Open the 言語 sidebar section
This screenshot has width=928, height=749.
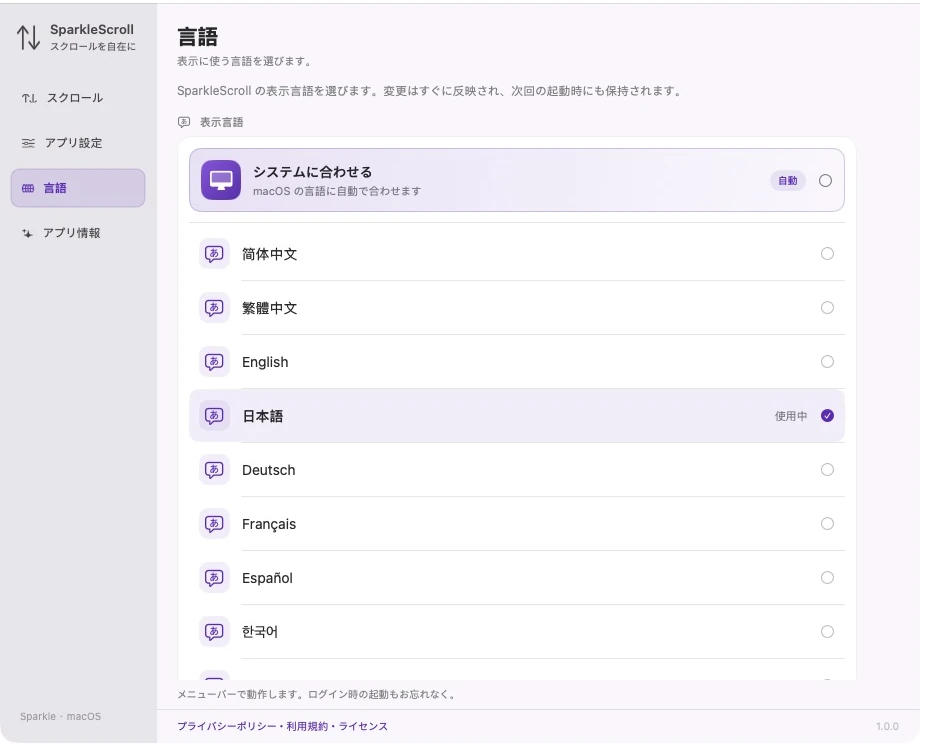click(x=78, y=188)
